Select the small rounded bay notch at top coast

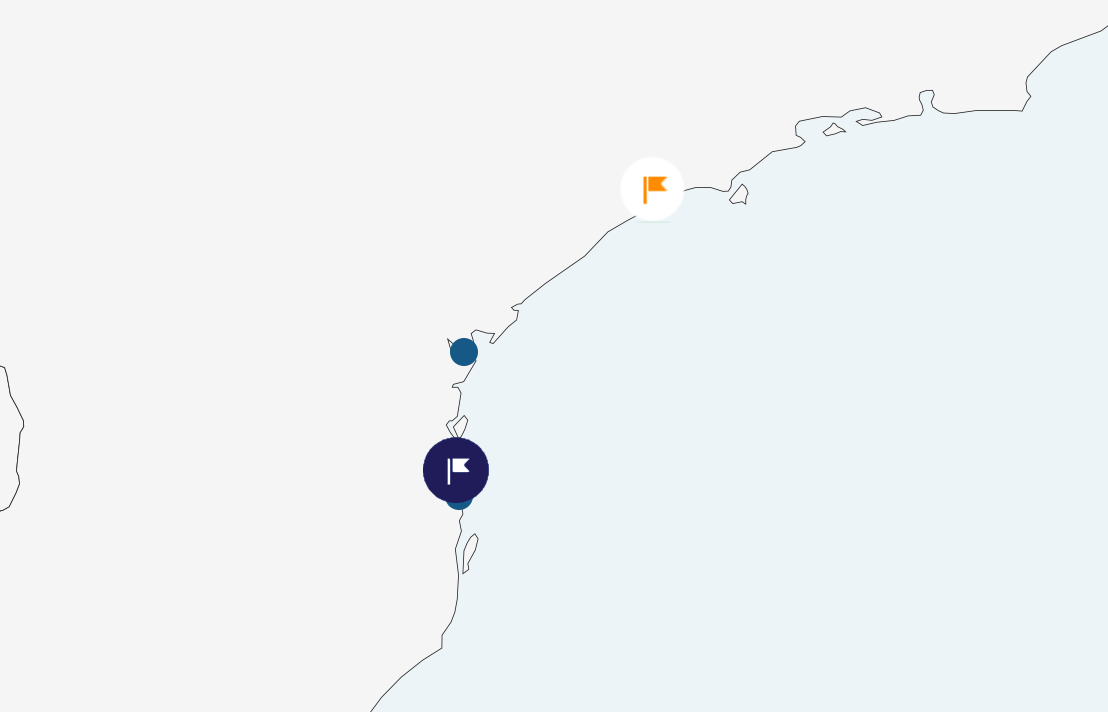click(926, 100)
